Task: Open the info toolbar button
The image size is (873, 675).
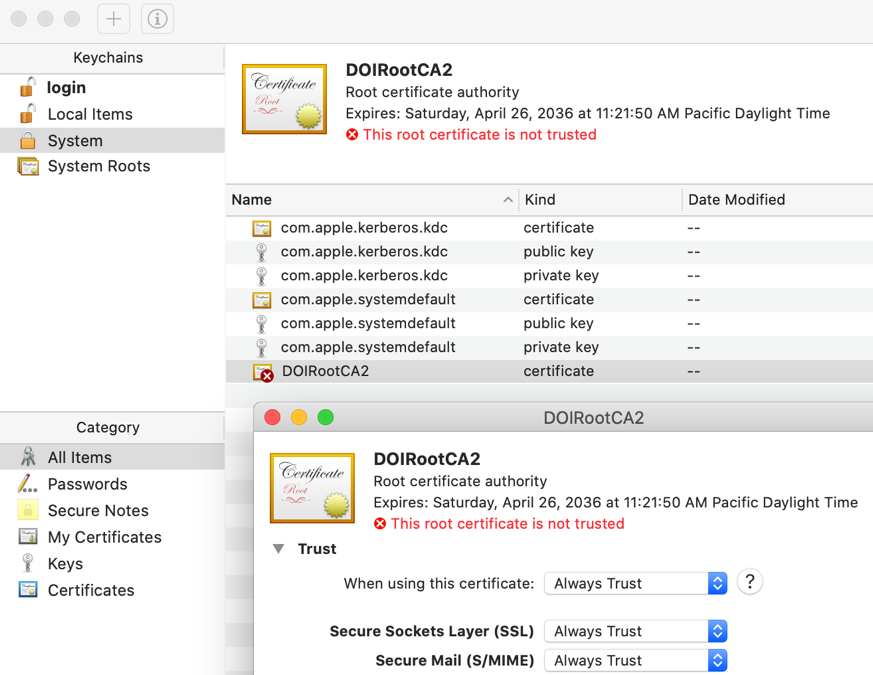Action: coord(157,19)
